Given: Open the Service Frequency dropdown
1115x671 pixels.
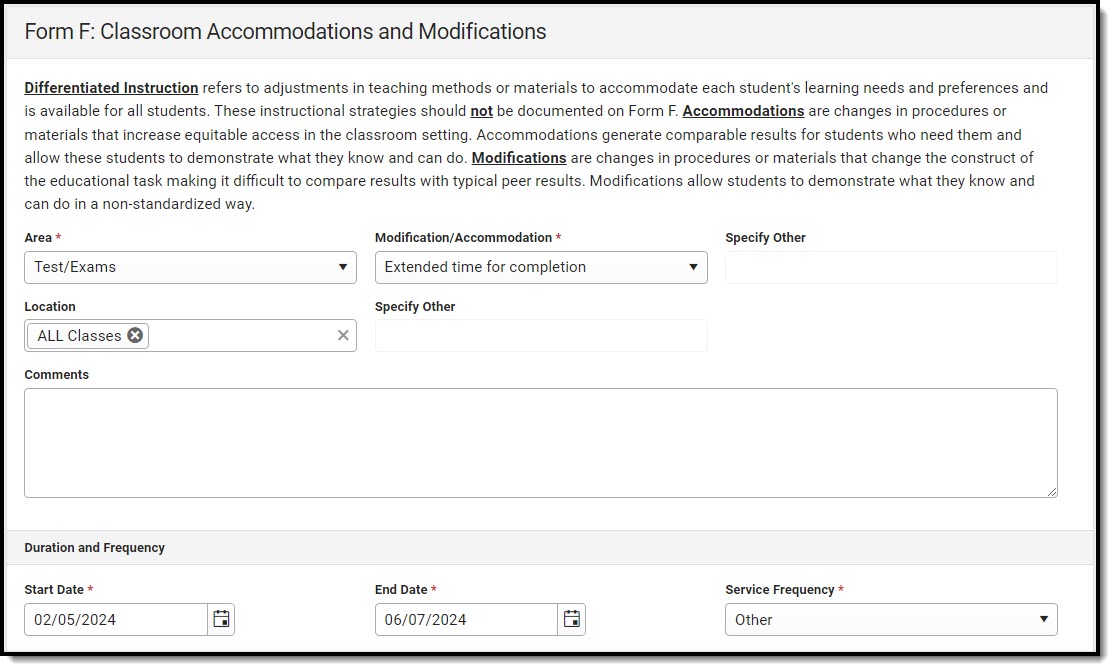Looking at the screenshot, I should [890, 619].
